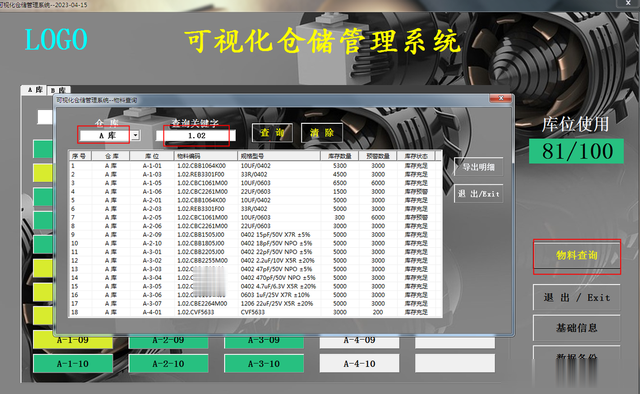Close the 物料查询 dialog window

click(500, 98)
